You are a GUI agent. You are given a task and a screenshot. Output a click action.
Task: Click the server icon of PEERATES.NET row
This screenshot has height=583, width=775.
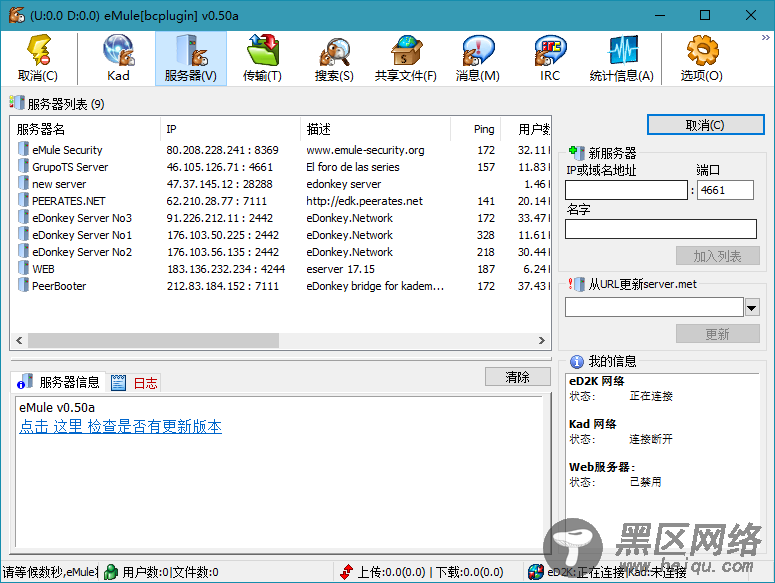[x=23, y=200]
